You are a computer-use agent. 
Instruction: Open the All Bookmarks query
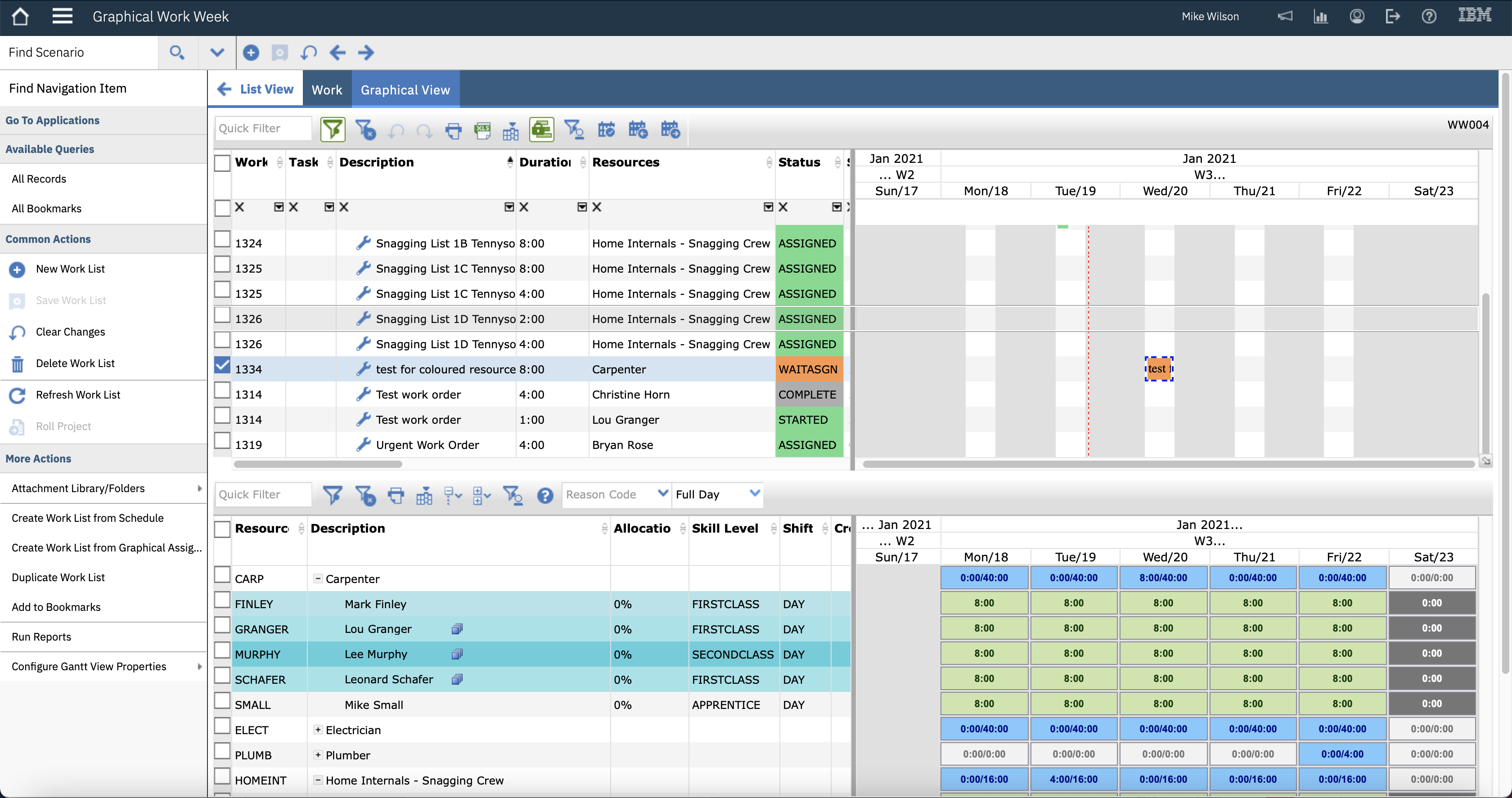(x=46, y=208)
